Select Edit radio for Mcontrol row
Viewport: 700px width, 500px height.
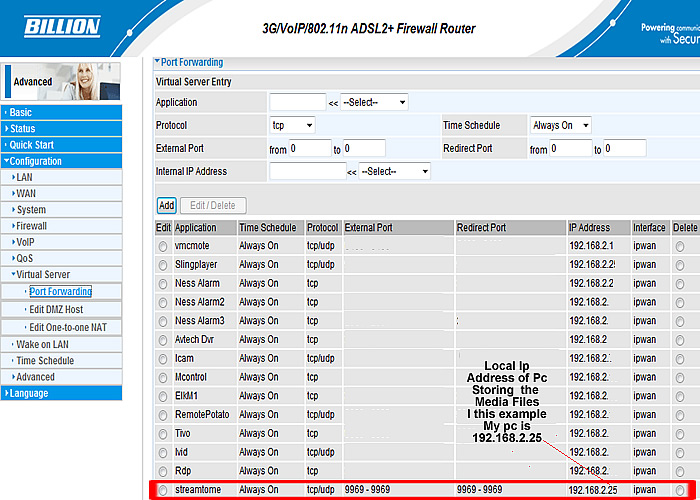click(x=163, y=378)
